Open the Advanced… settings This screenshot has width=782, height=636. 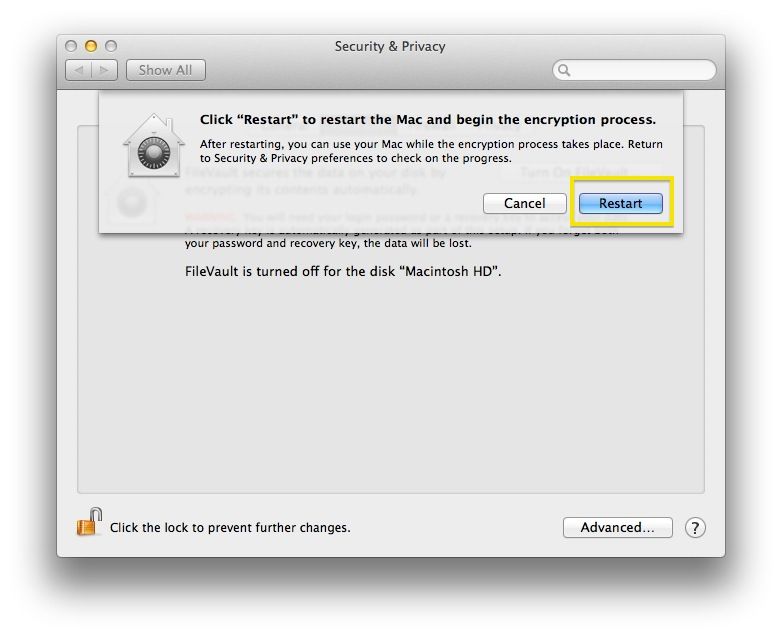click(617, 528)
